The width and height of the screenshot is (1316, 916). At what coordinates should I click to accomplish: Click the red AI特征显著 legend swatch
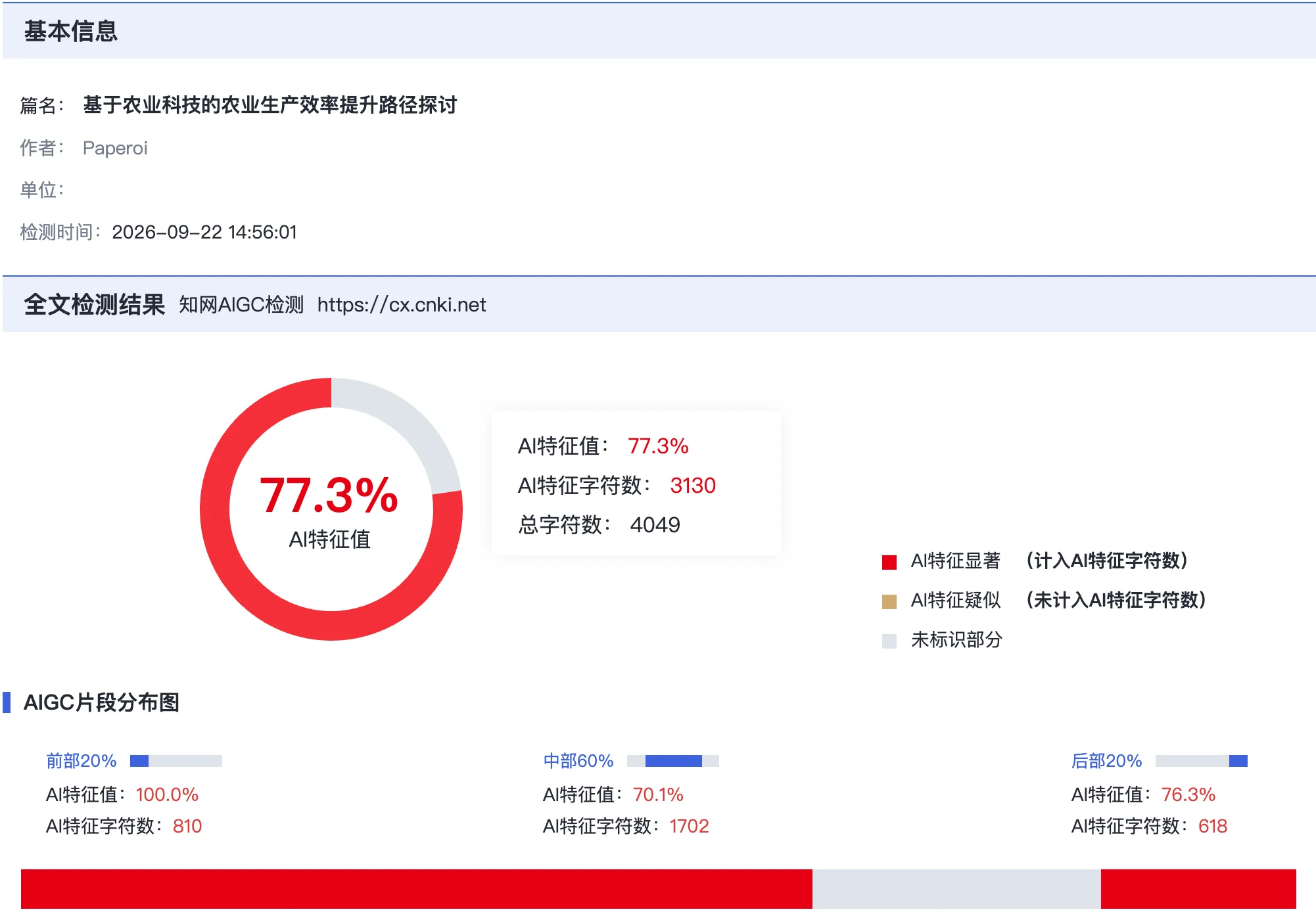[889, 562]
